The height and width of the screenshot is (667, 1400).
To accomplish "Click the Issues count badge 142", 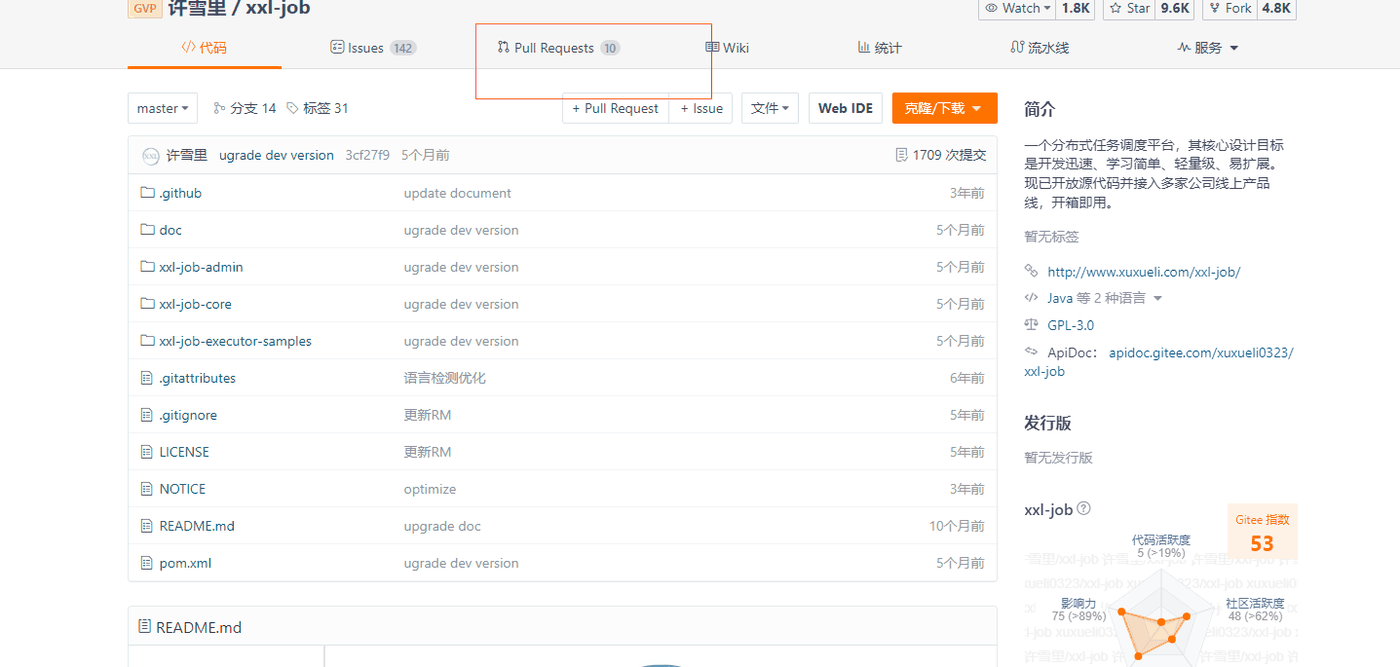I will [403, 48].
